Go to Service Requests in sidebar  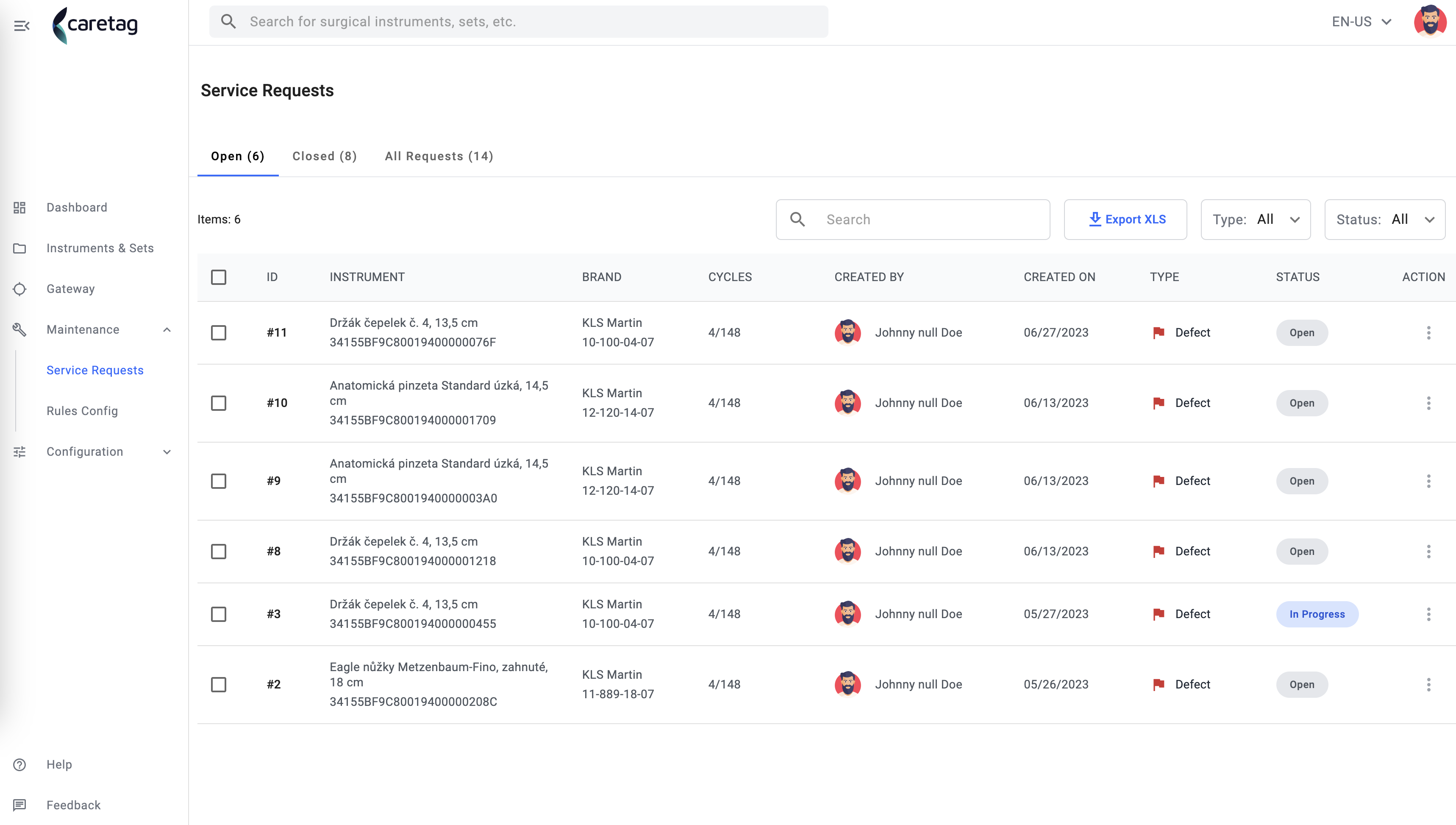click(95, 370)
